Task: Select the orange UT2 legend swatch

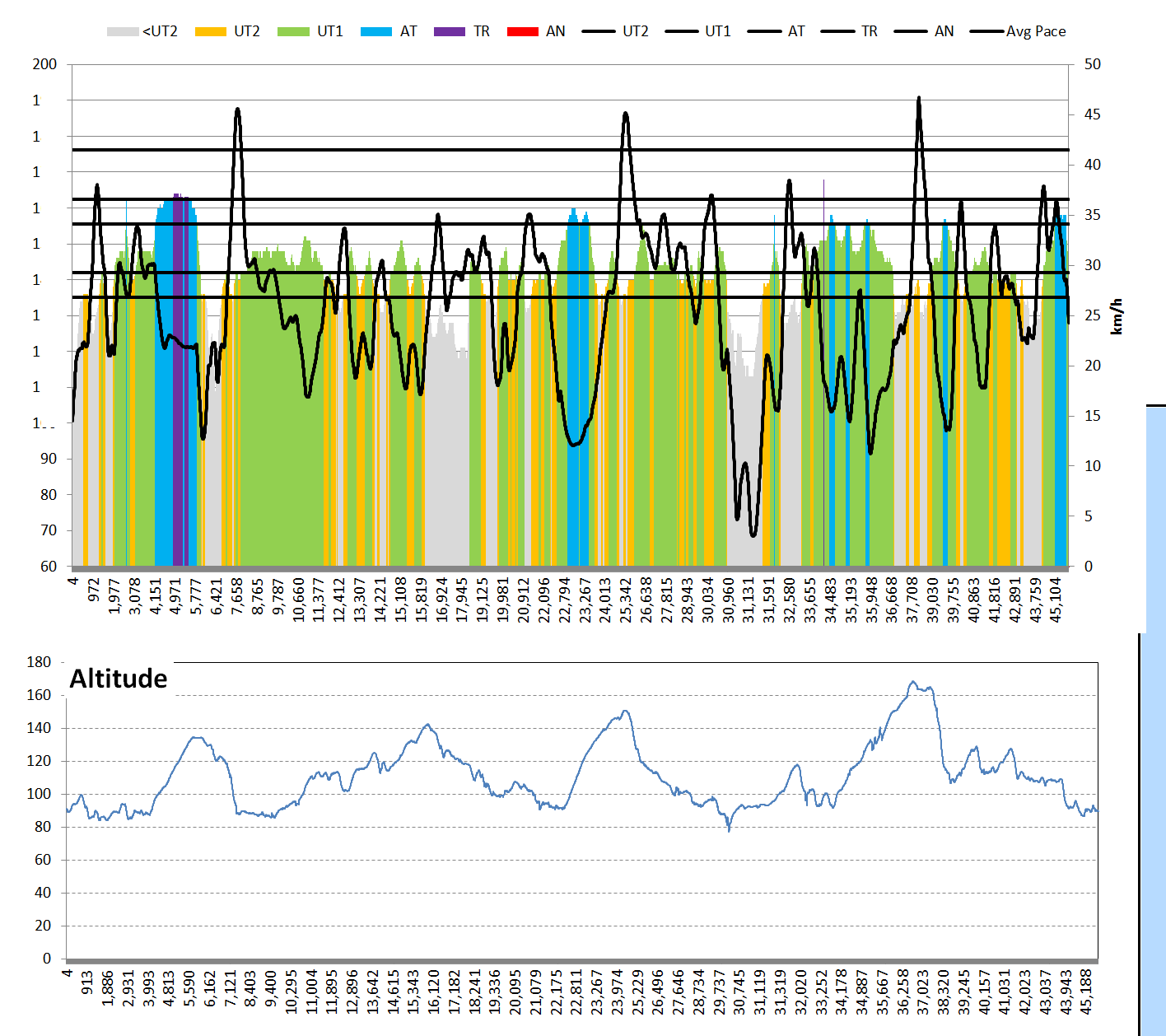Action: pyautogui.click(x=210, y=32)
